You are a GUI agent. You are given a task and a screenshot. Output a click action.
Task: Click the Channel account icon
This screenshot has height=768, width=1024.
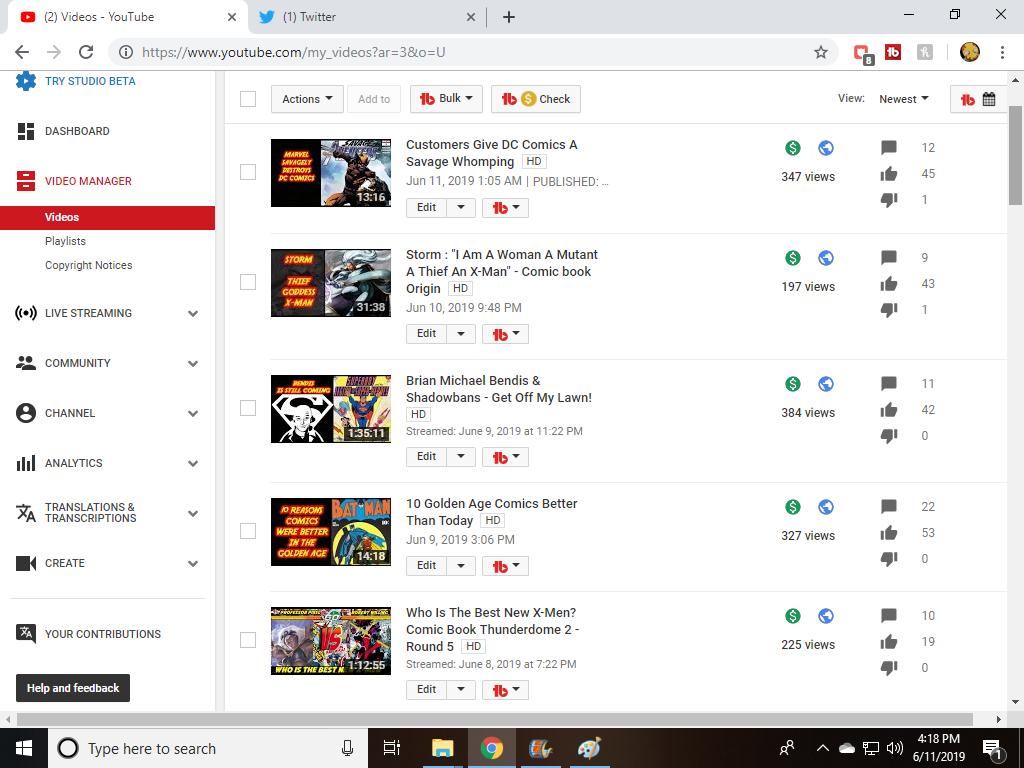25,413
